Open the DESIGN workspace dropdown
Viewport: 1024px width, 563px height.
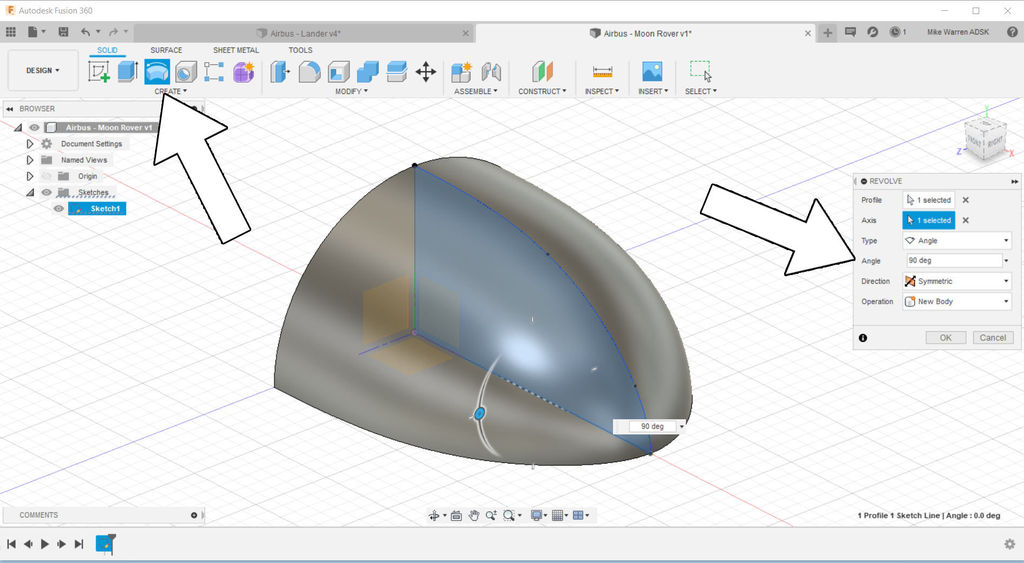point(43,71)
